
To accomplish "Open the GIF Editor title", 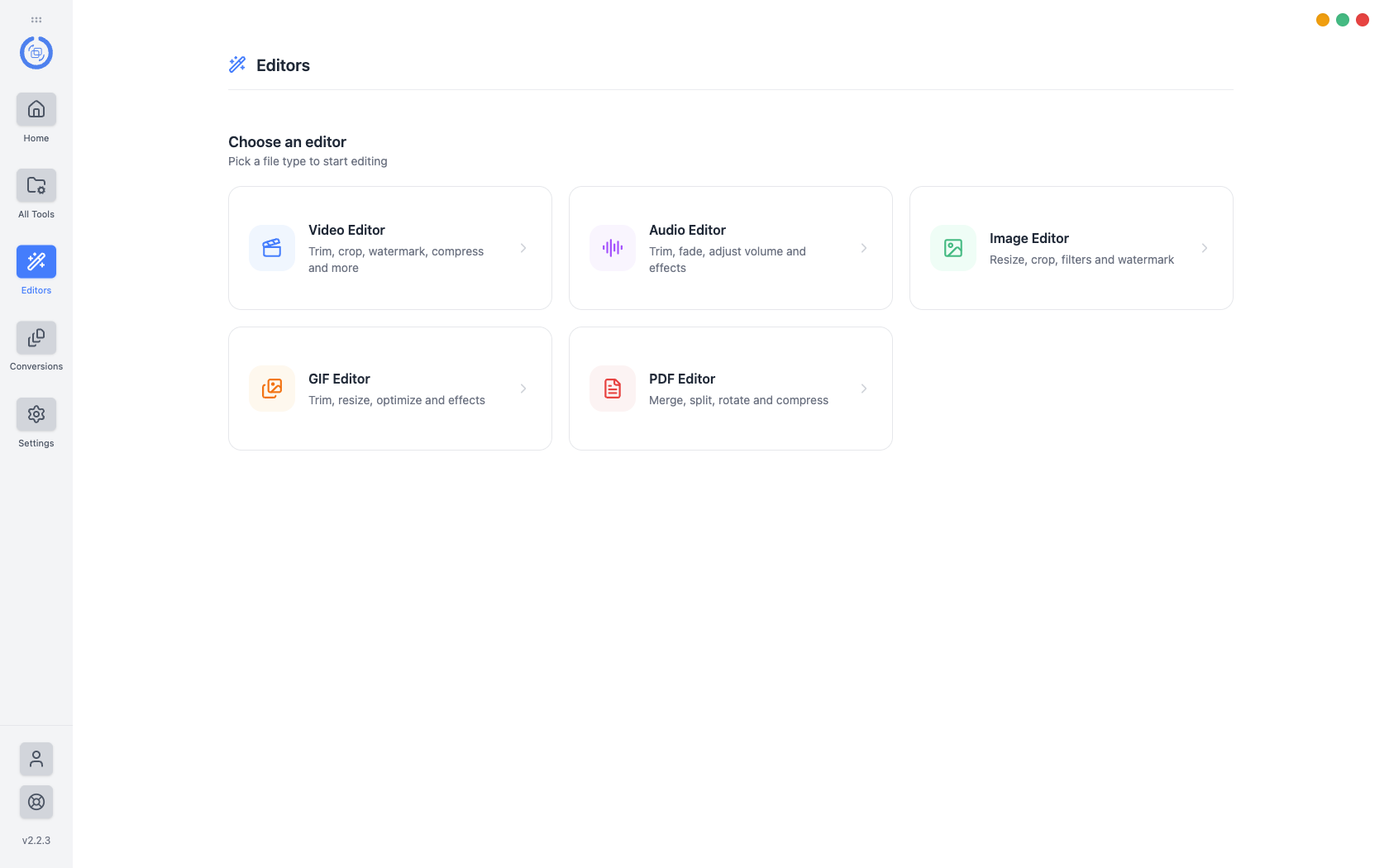I will click(x=339, y=379).
